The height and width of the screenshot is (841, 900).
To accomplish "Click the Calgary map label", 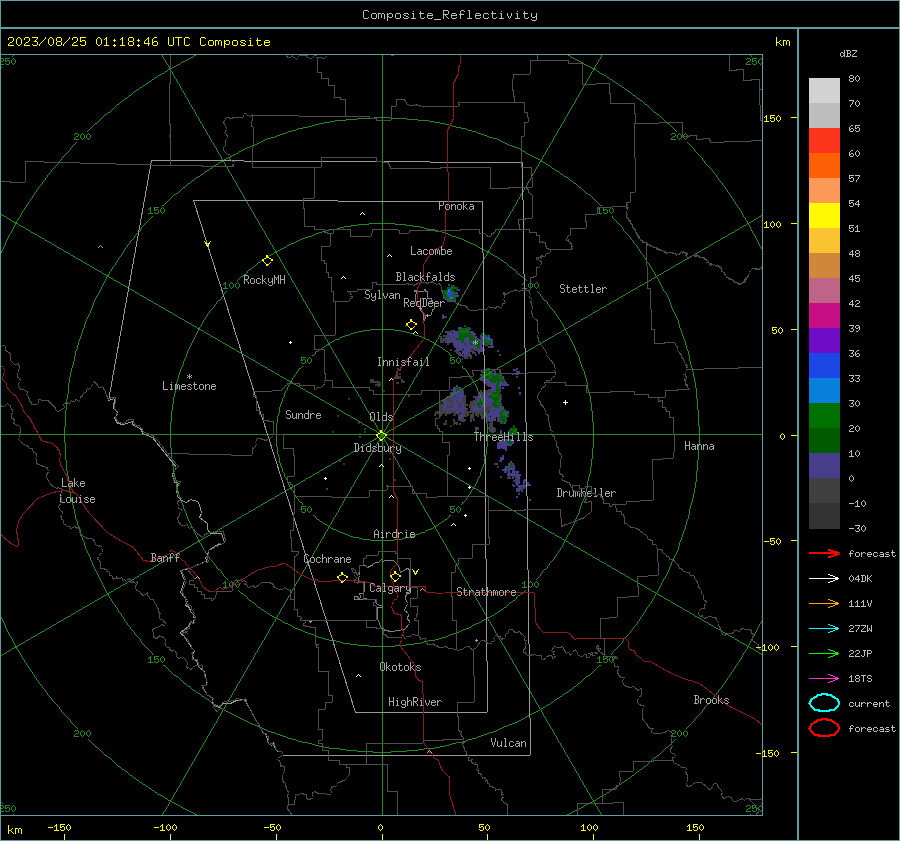I will pyautogui.click(x=390, y=588).
